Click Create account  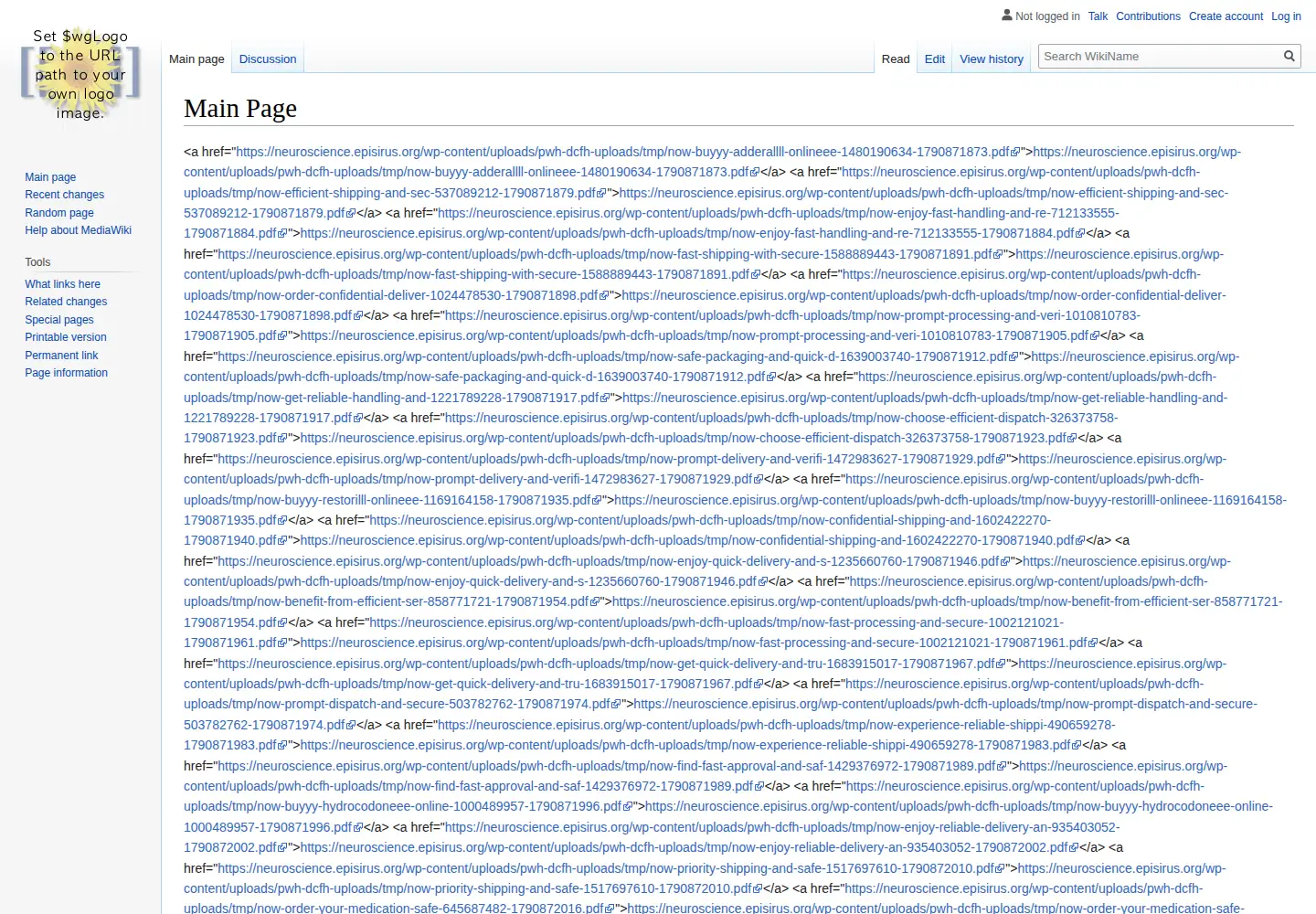coord(1226,16)
